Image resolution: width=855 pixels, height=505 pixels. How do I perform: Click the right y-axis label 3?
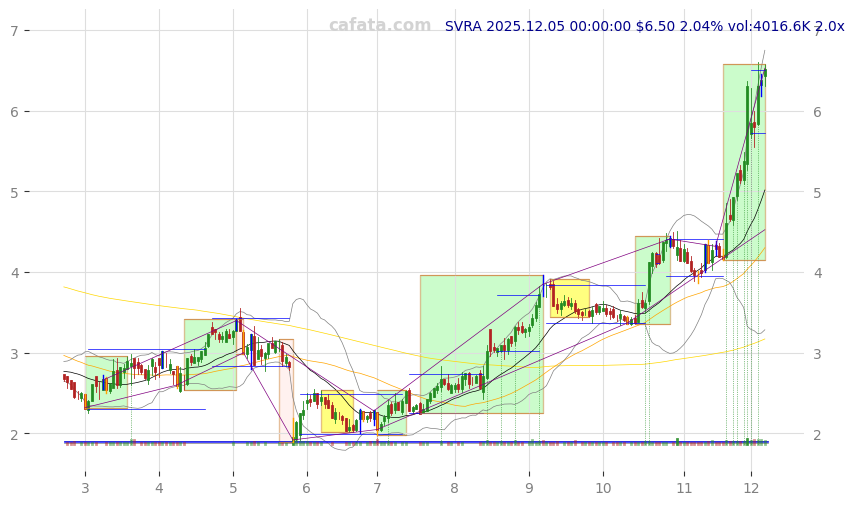tap(817, 354)
